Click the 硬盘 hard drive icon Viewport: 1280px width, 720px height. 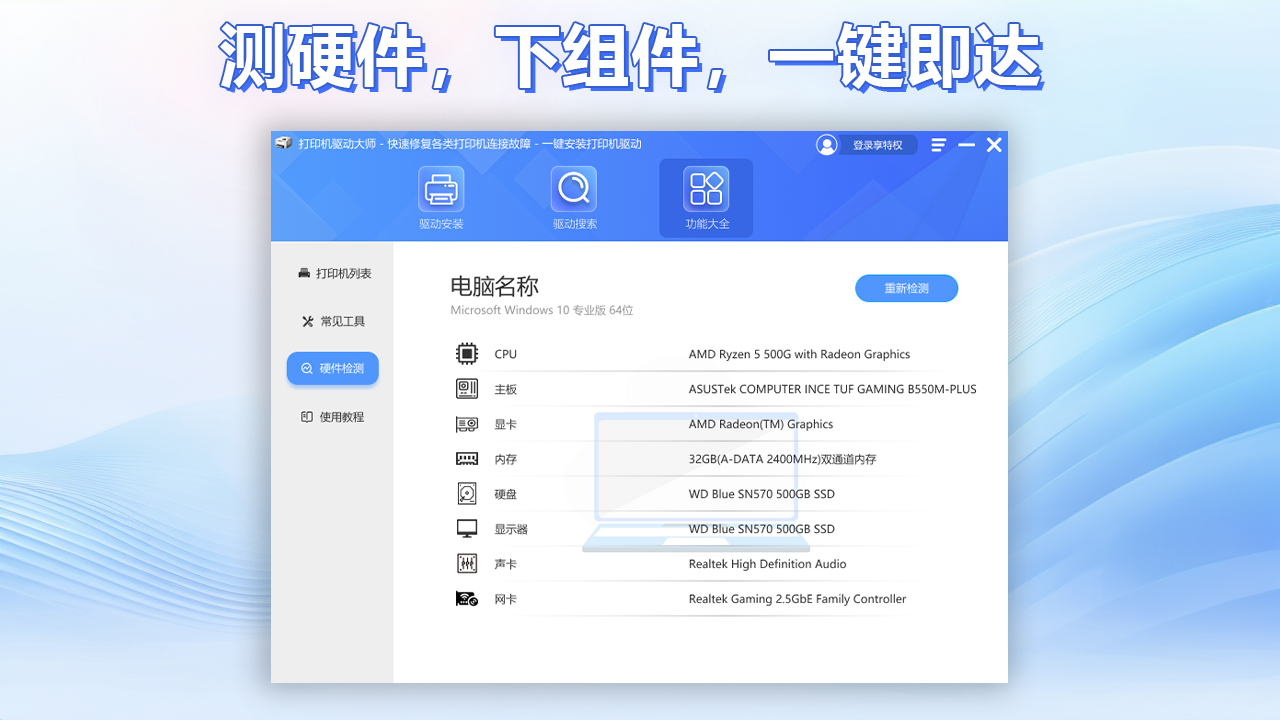click(x=466, y=493)
